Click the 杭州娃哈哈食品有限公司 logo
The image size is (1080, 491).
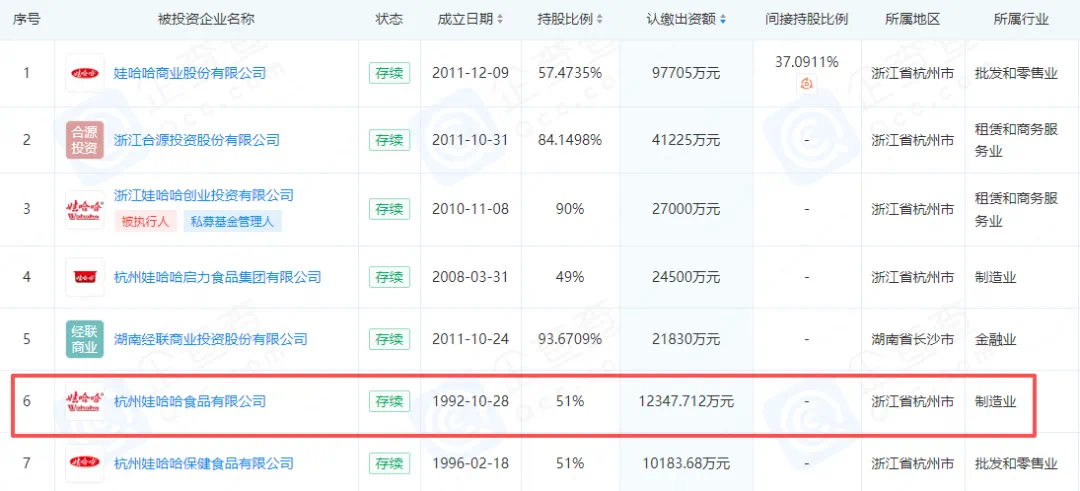[84, 402]
